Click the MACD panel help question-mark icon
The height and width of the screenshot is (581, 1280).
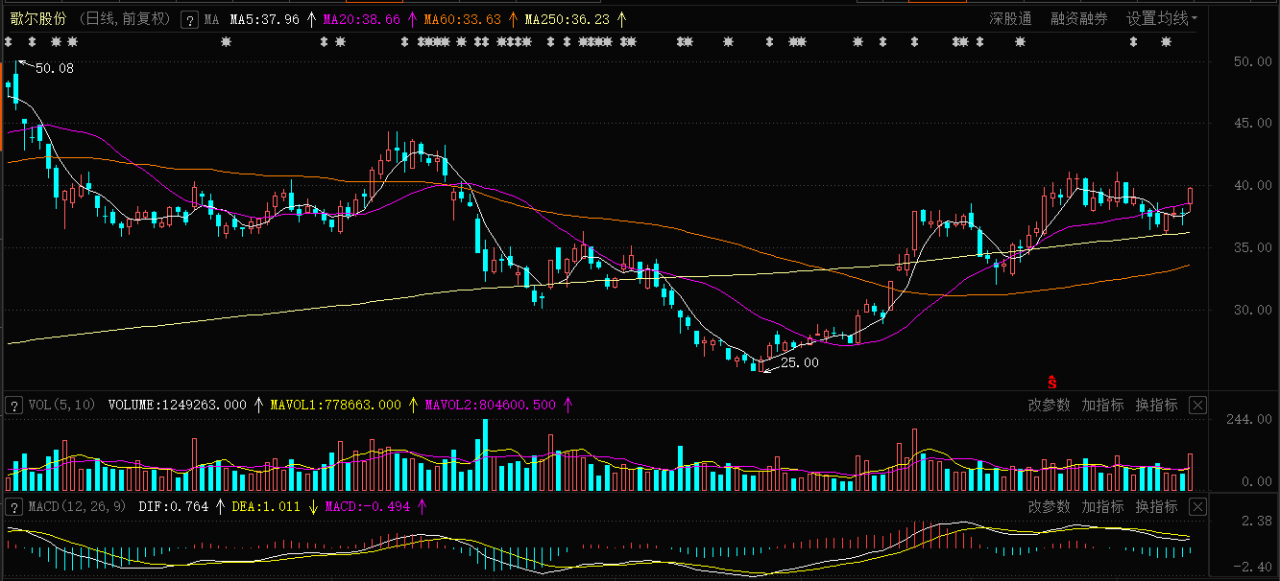[x=14, y=507]
